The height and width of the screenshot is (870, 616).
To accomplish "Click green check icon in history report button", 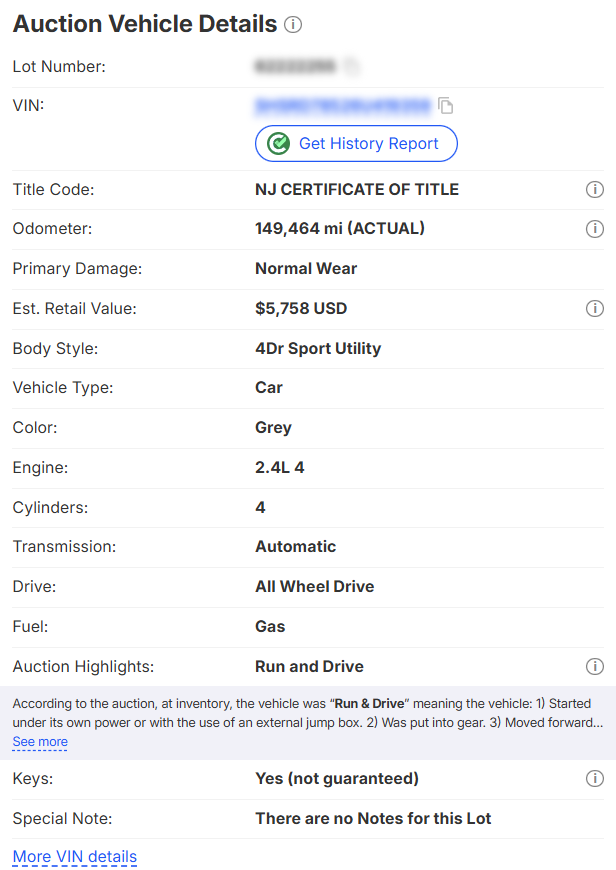I will pos(280,144).
